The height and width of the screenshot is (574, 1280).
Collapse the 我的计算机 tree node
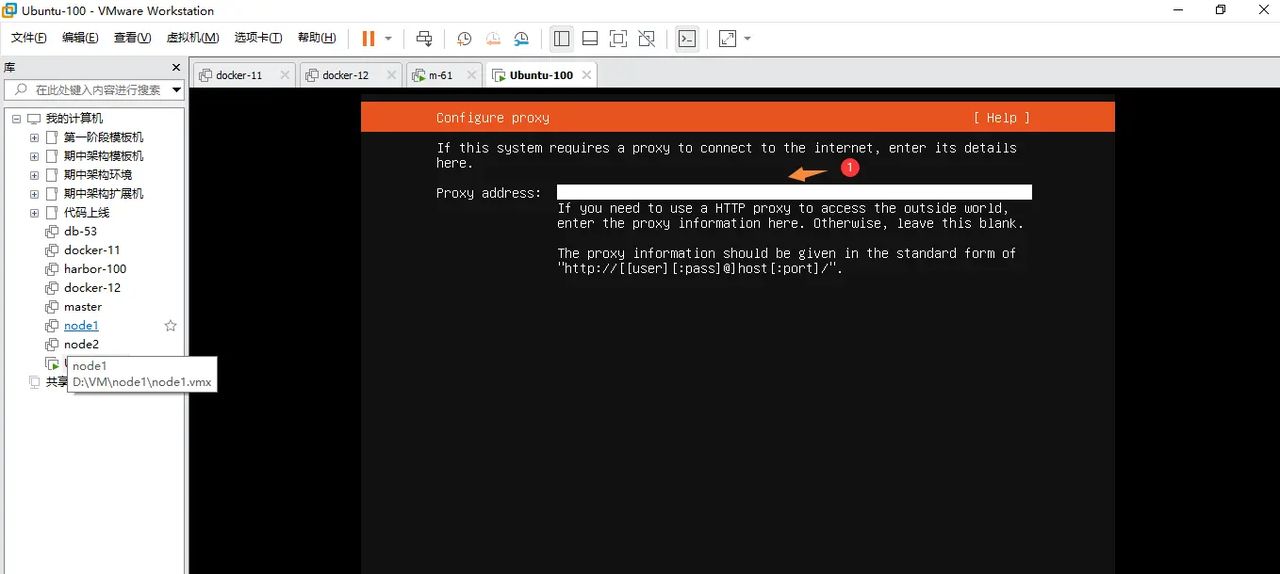16,118
